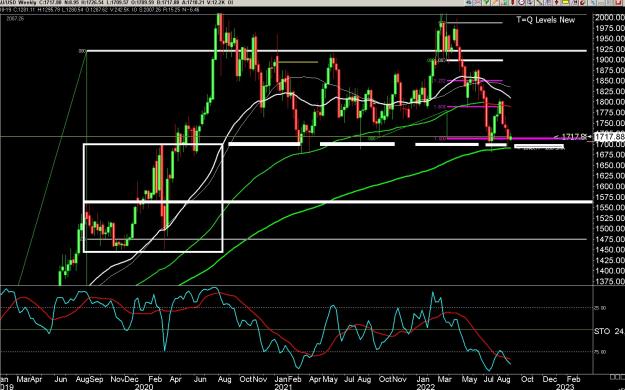
Task: Click the MarApr label on time axis
Action: (x=30, y=379)
